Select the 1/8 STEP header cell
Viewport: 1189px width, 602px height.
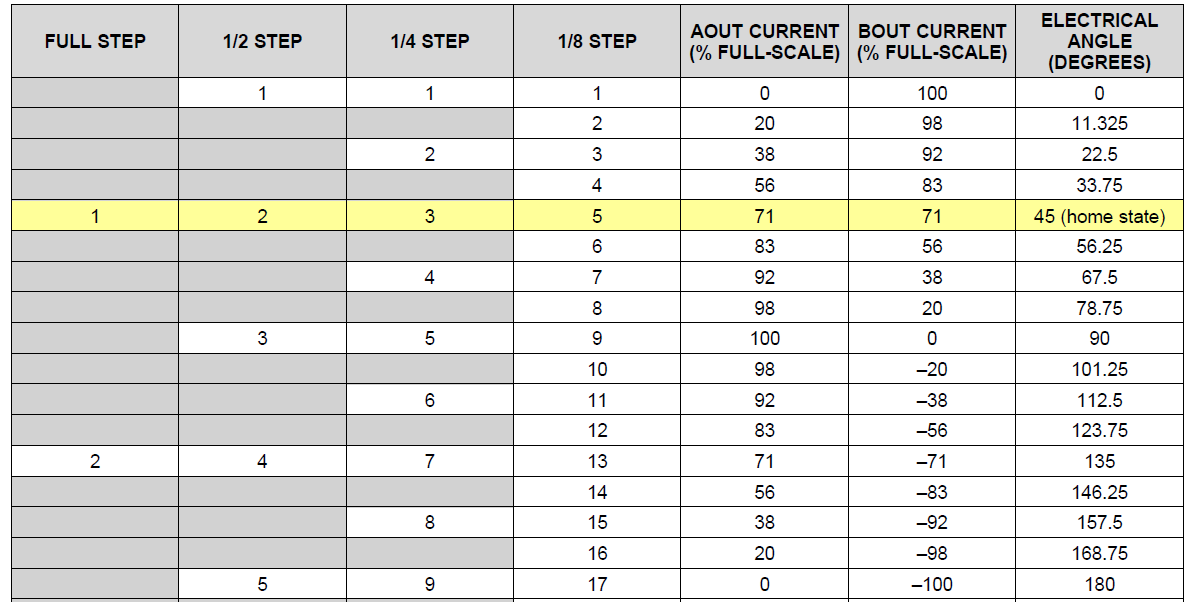coord(597,41)
